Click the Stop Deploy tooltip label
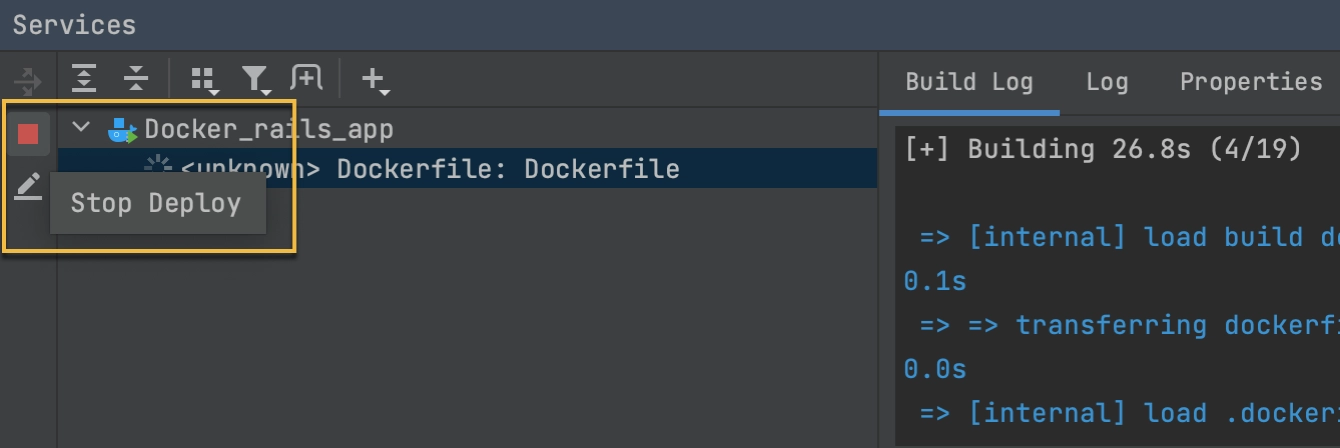 coord(156,203)
